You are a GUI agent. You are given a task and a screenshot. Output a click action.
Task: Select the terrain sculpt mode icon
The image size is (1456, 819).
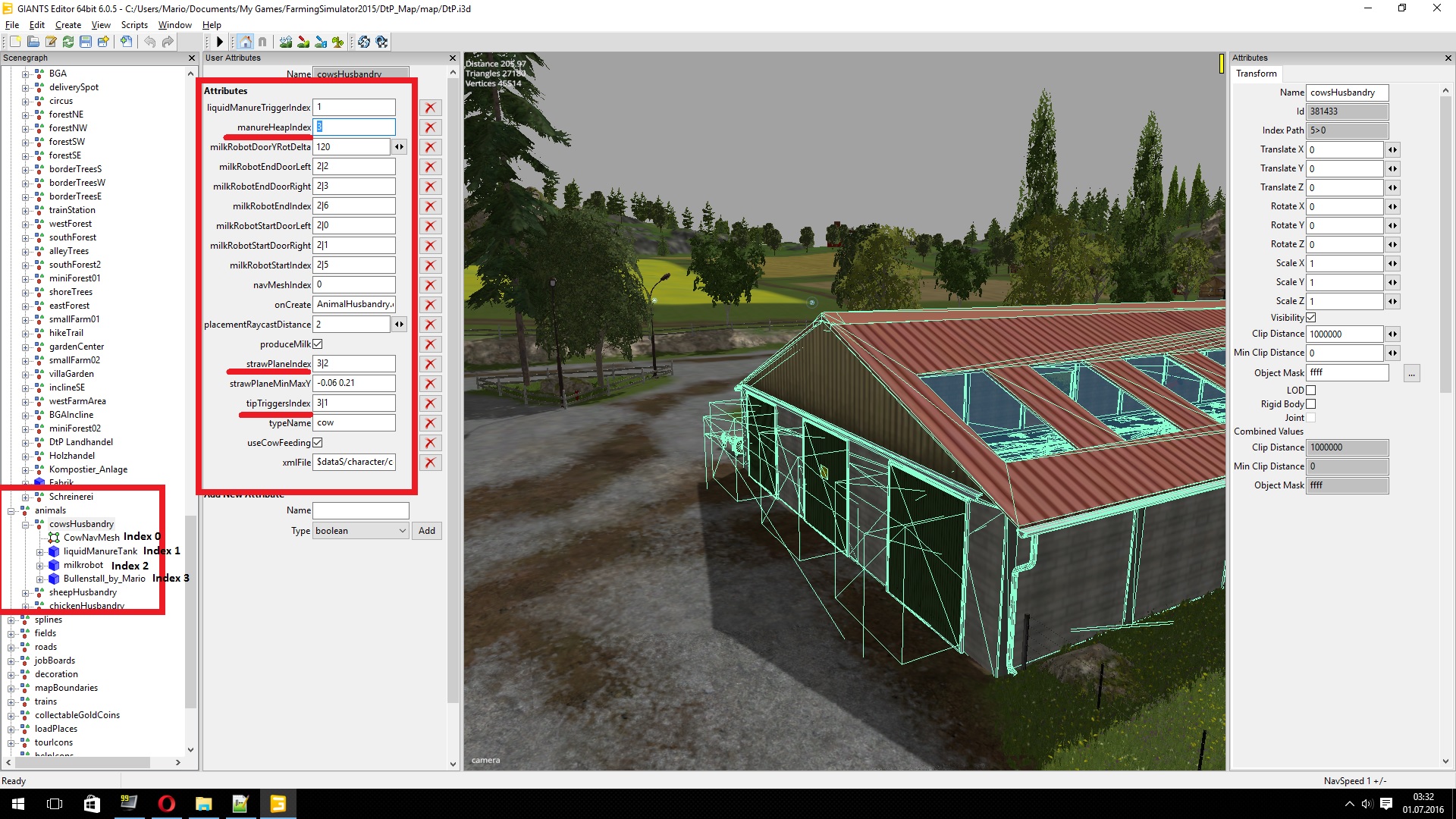(286, 42)
